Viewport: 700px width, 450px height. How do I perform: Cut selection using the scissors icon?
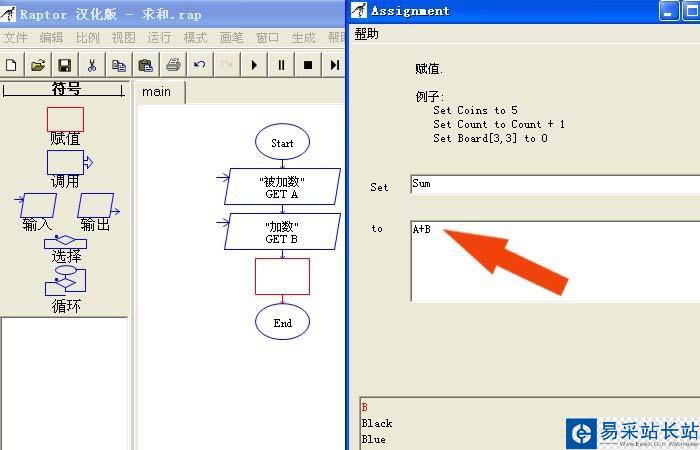point(92,65)
